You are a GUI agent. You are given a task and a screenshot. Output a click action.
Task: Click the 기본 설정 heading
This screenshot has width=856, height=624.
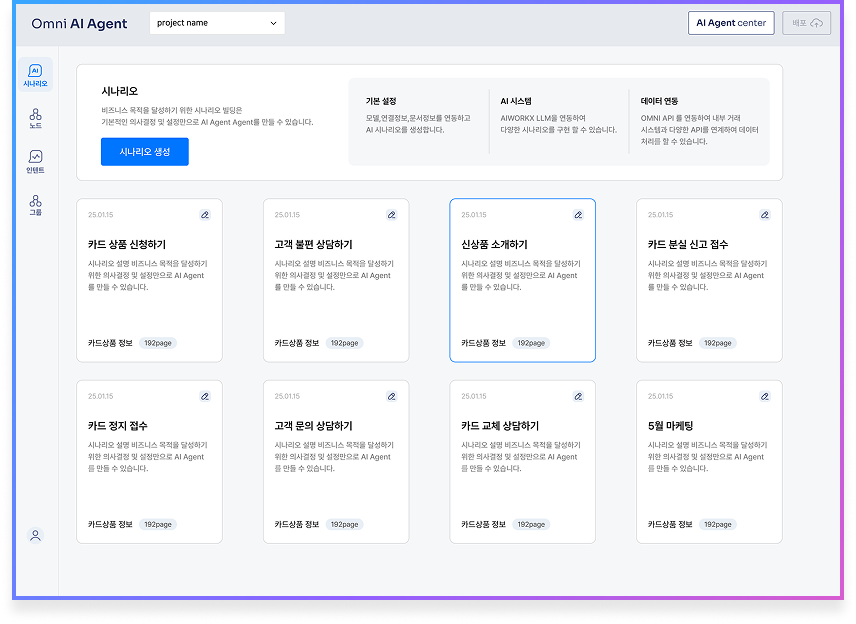coord(381,101)
